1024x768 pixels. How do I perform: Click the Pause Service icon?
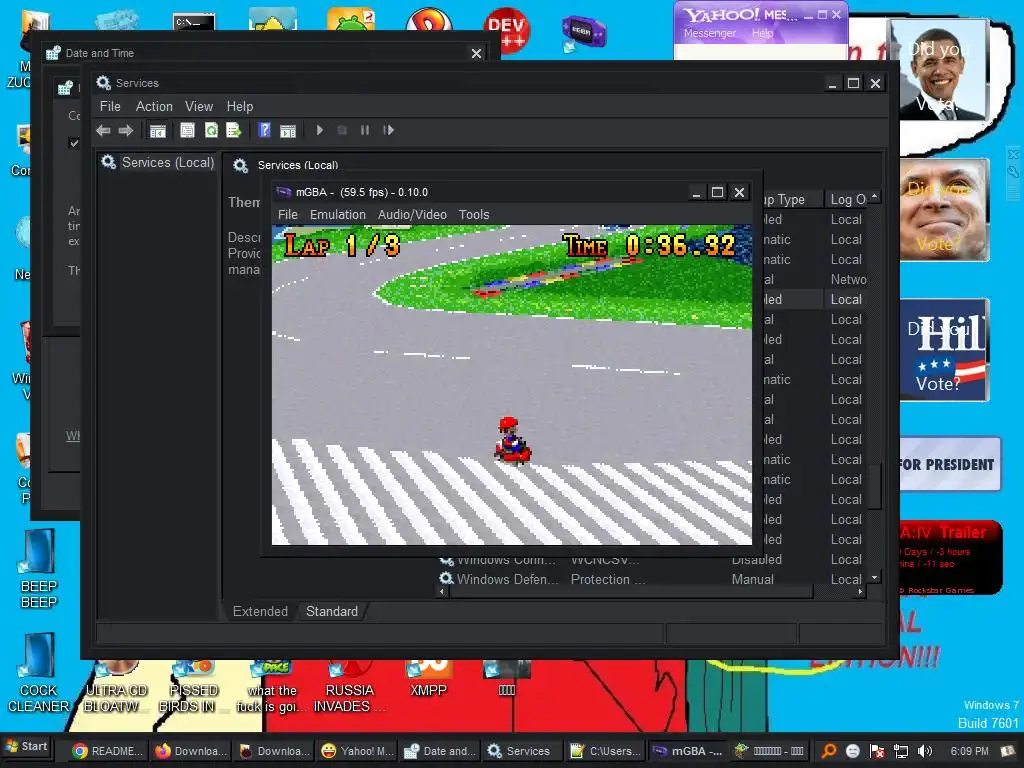tap(365, 130)
